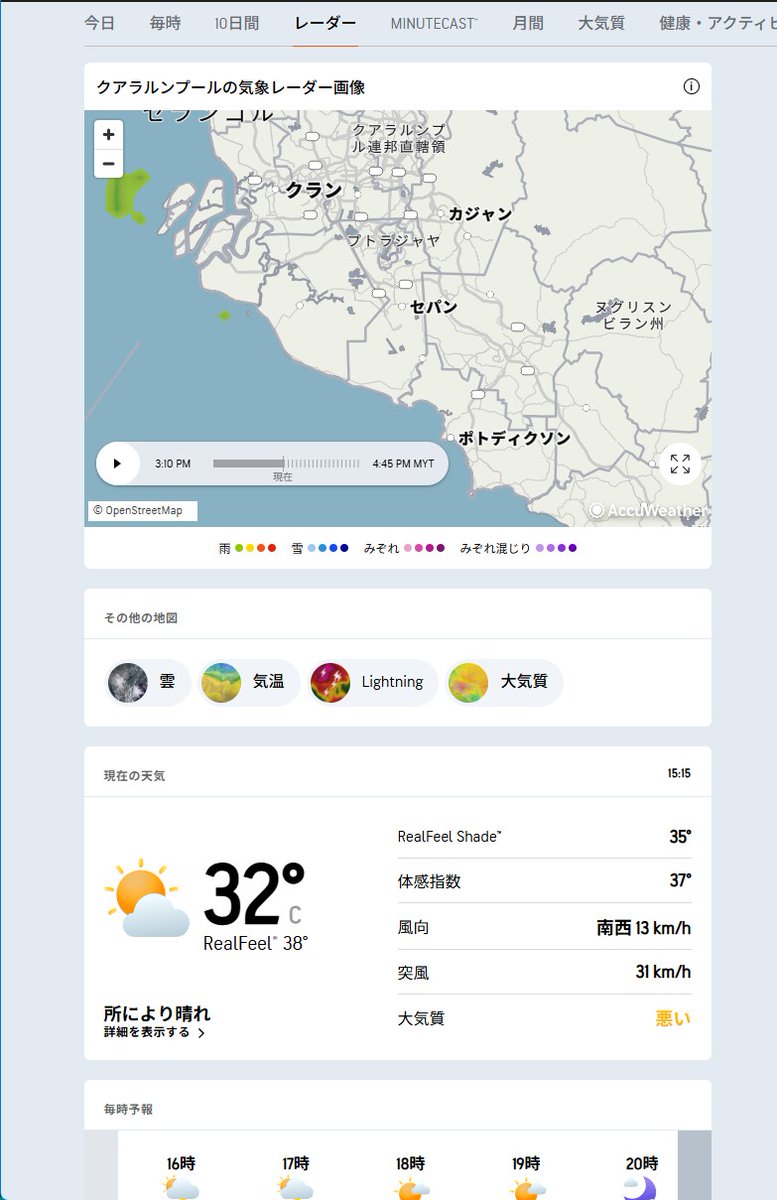This screenshot has height=1200, width=777.
Task: Click the temperature map thumbnail icon
Action: [221, 682]
